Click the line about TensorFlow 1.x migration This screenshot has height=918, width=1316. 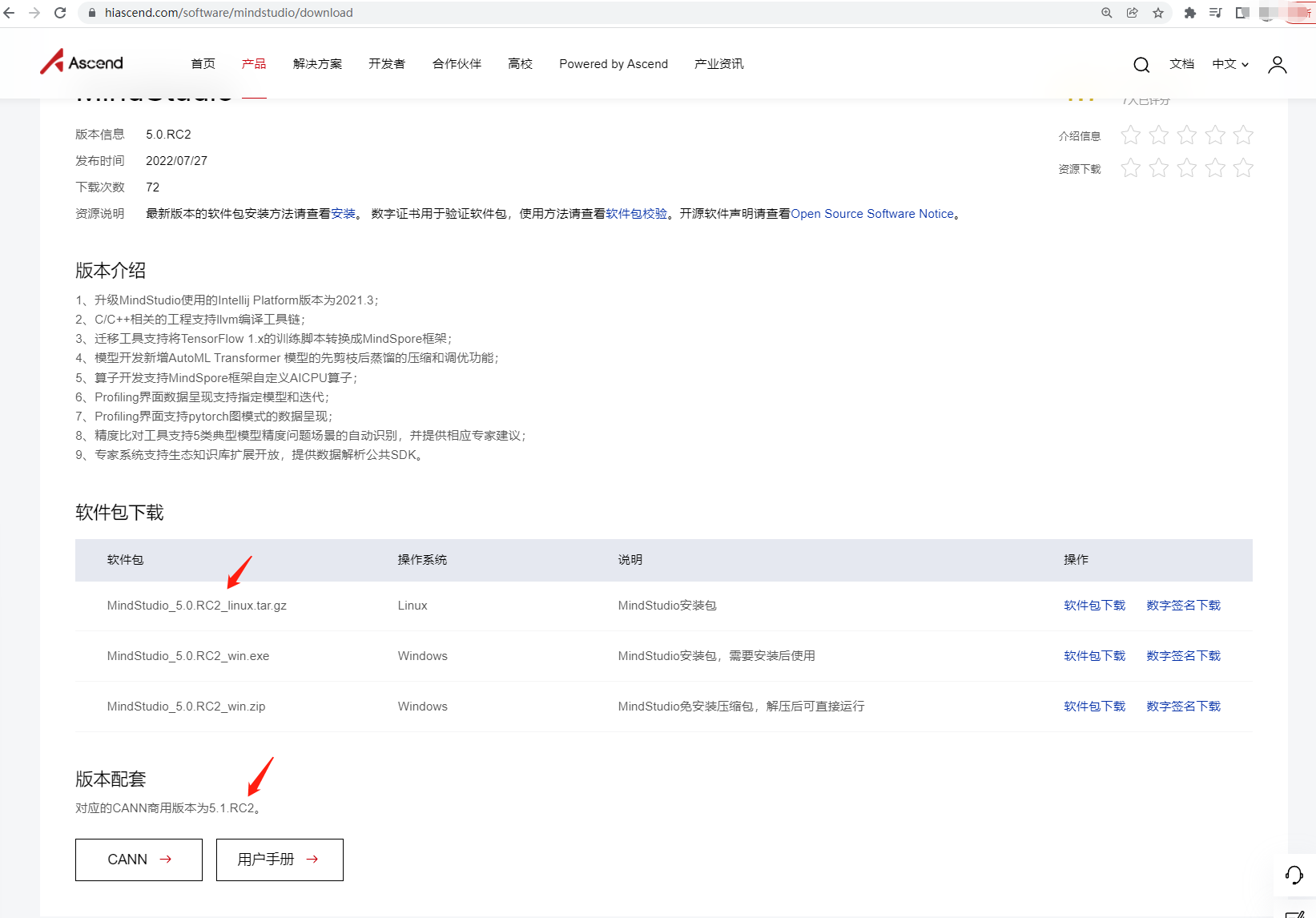click(x=264, y=339)
